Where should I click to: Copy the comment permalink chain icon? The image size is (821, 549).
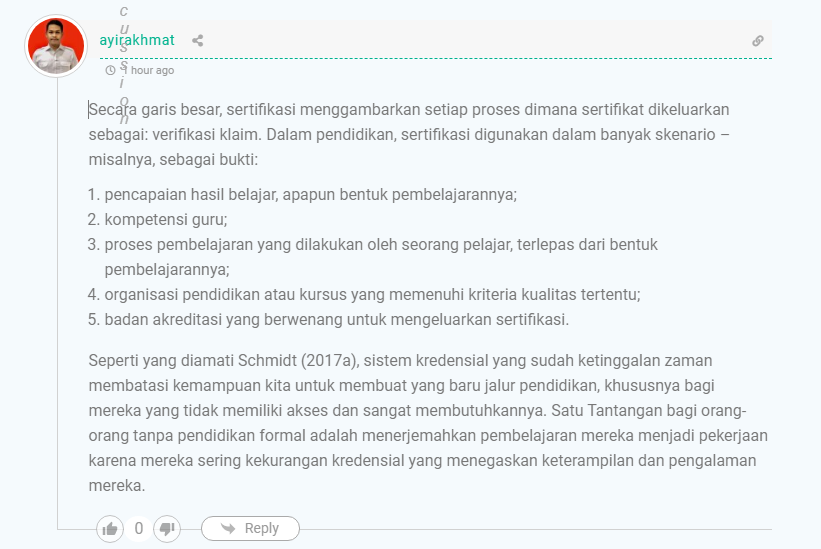(x=758, y=41)
